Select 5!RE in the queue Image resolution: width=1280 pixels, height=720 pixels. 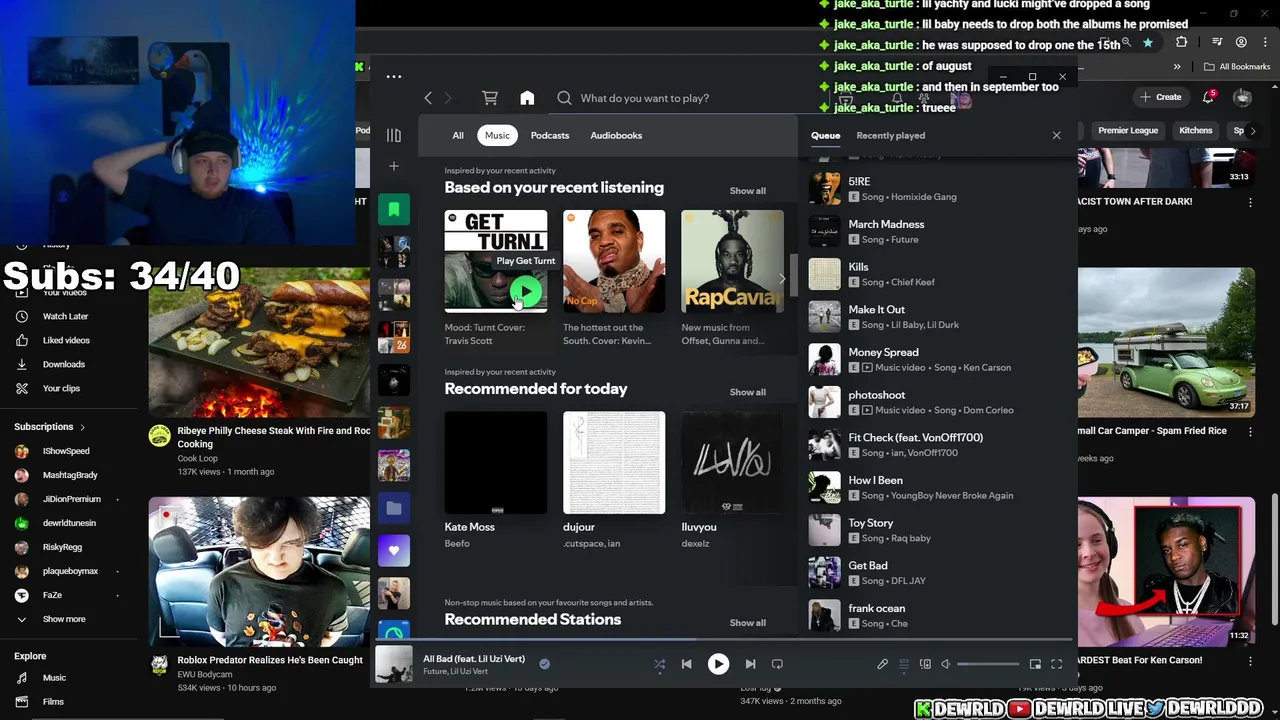click(x=935, y=188)
